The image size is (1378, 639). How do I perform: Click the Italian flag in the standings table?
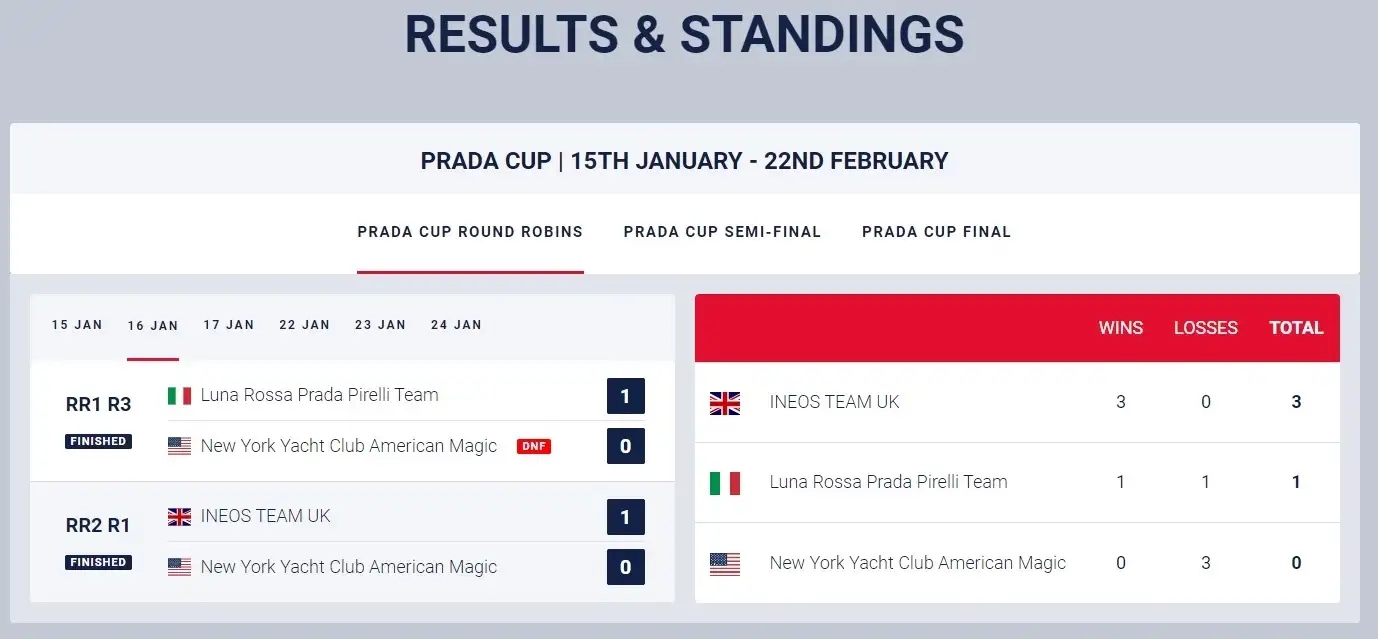pos(725,483)
